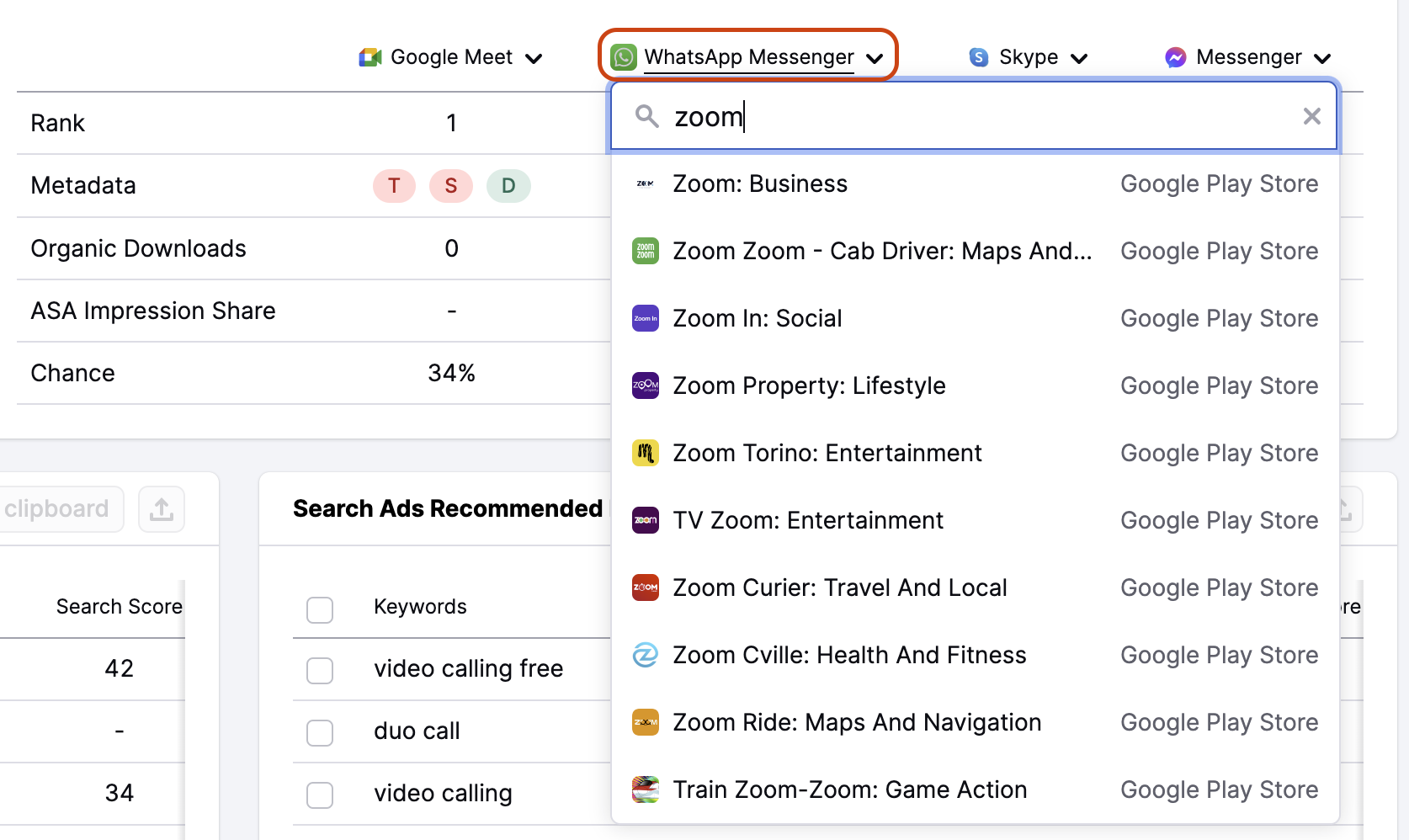
Task: Open the Messenger dropdown chevron
Action: click(x=1323, y=58)
